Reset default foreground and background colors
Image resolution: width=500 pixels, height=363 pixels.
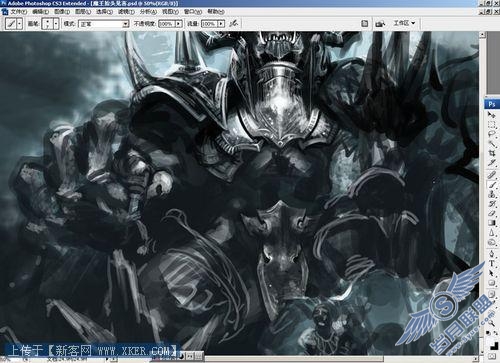point(488,333)
